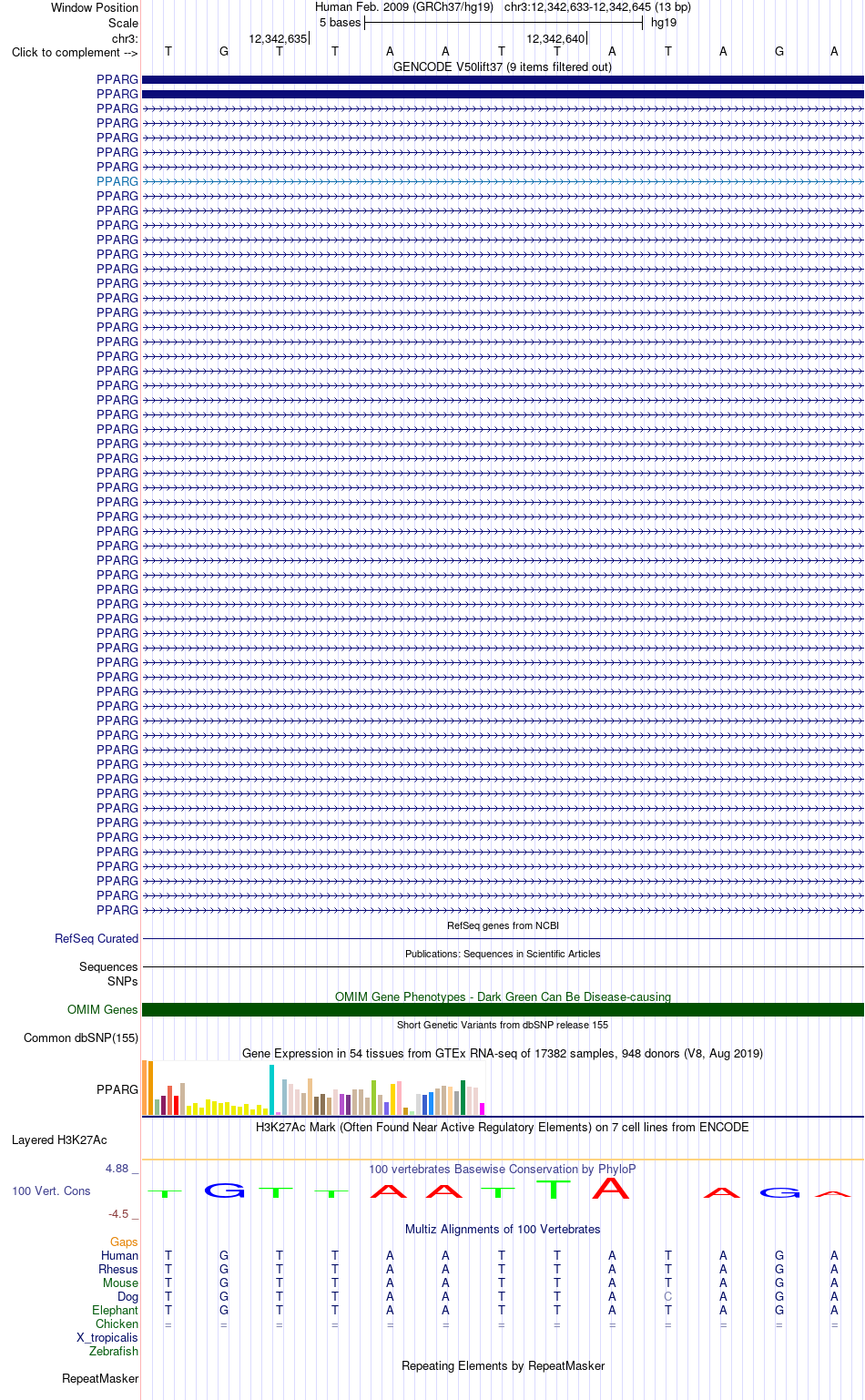The height and width of the screenshot is (1400, 865).
Task: Select the Elephant alignment row label
Action: pyautogui.click(x=115, y=1310)
